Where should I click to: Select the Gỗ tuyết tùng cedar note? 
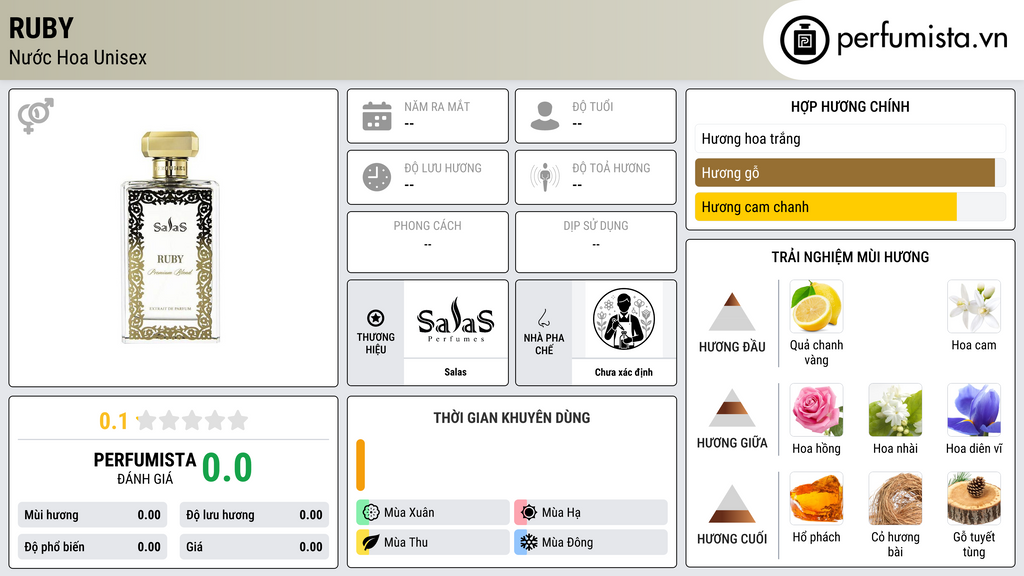tap(974, 499)
